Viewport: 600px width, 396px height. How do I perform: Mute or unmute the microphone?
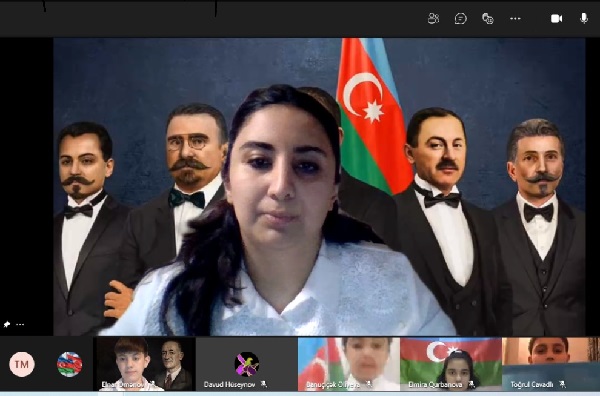584,18
